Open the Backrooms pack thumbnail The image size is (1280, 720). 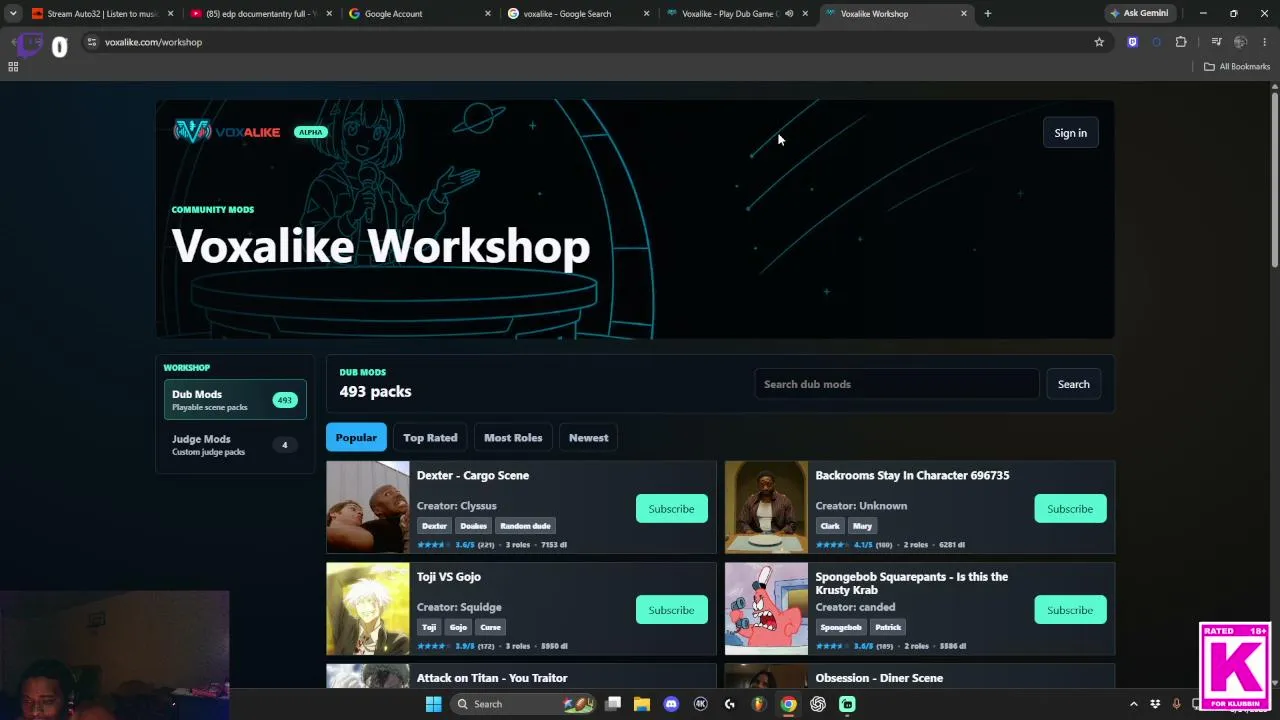click(x=766, y=507)
